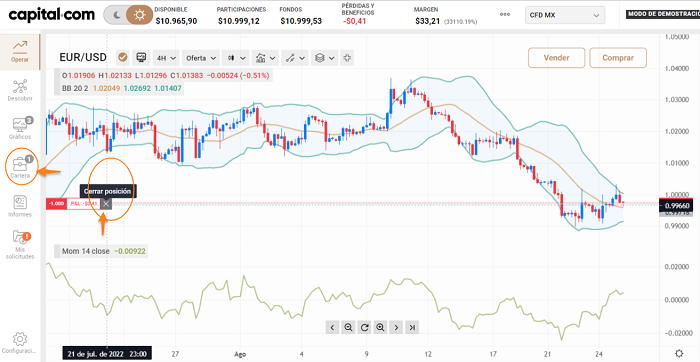Close position with the X button

coord(106,204)
